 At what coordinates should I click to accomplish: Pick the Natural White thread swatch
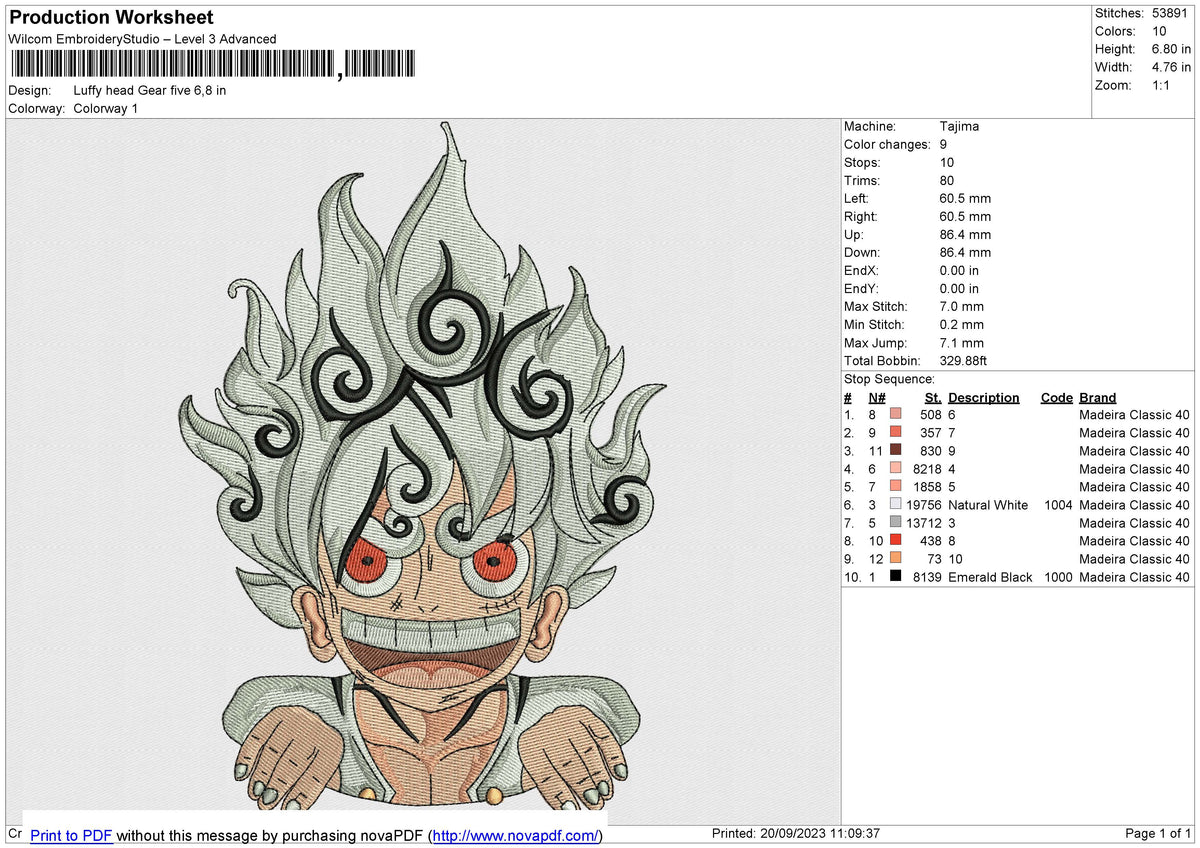point(895,505)
